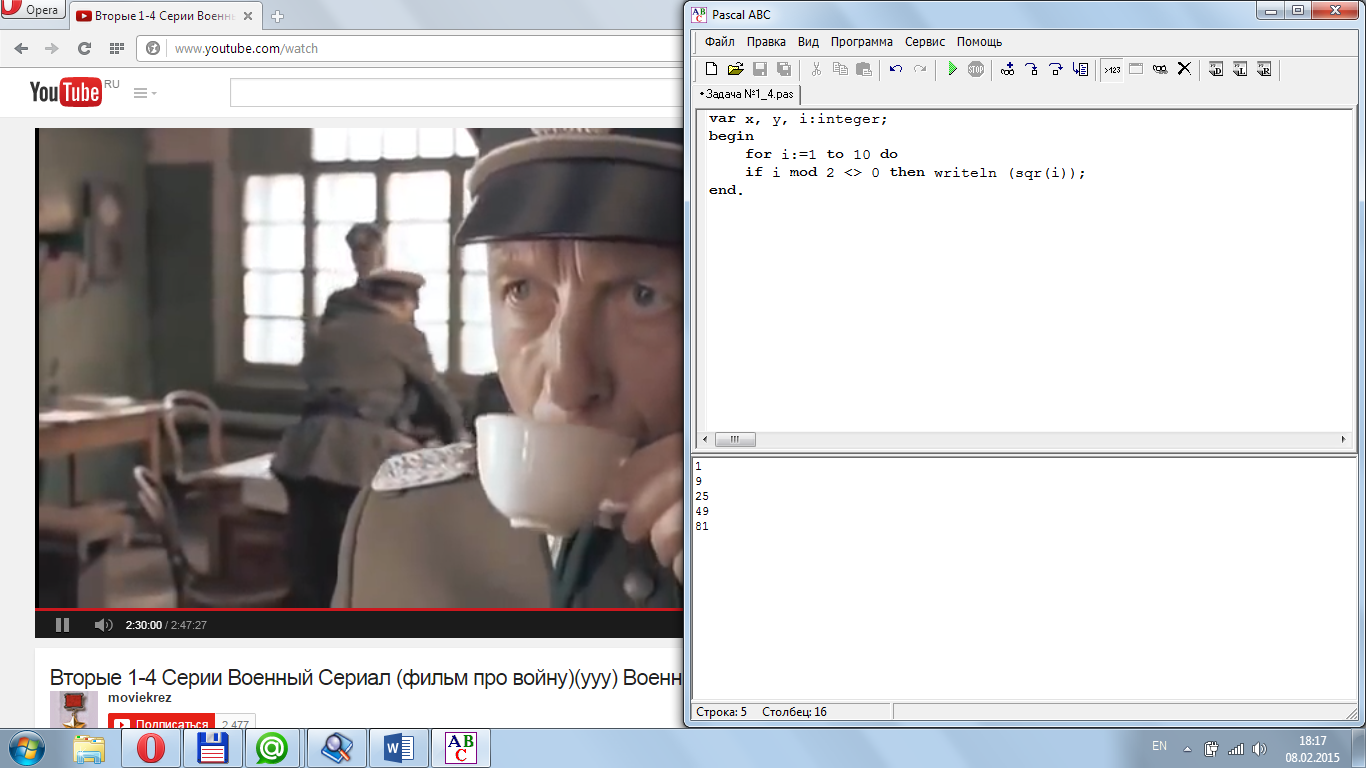
Task: Pause the YouTube video playback
Action: (x=62, y=625)
